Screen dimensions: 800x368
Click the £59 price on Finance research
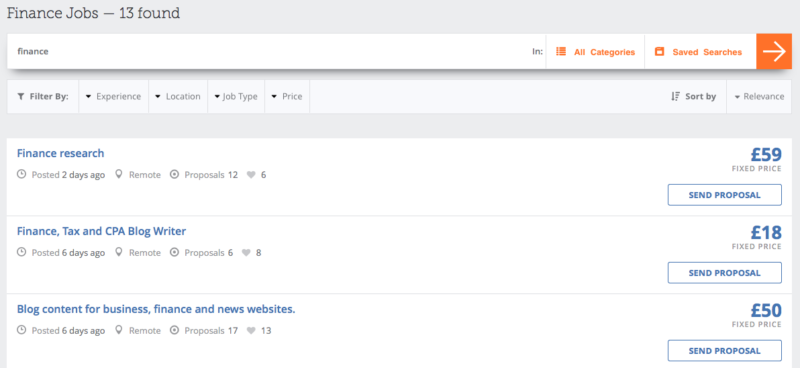coord(766,155)
